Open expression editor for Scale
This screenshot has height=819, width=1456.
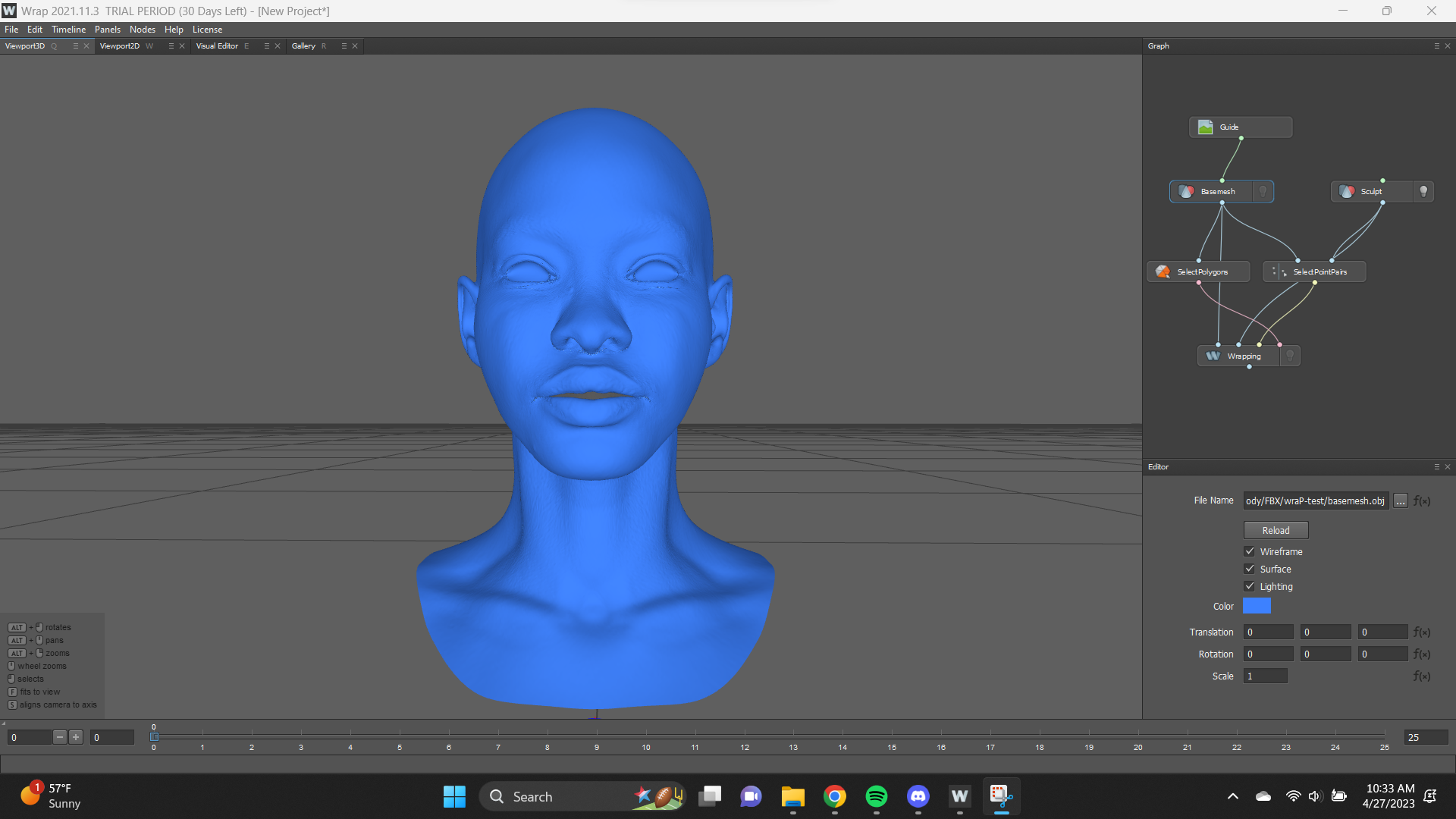[1422, 676]
